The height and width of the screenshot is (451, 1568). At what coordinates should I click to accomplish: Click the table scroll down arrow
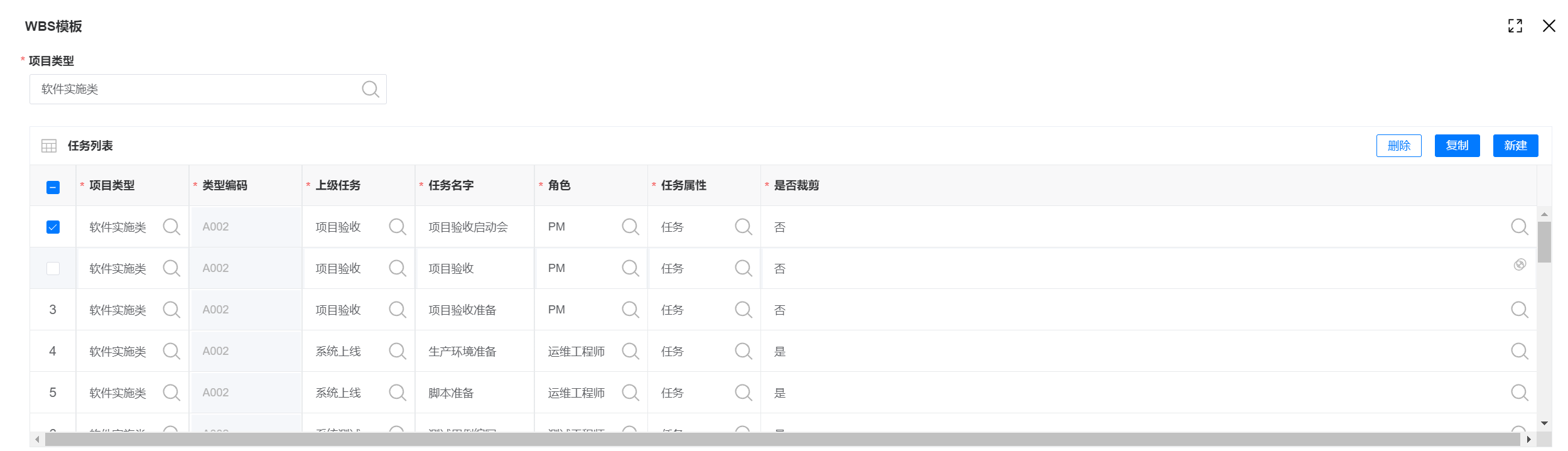pos(1544,423)
